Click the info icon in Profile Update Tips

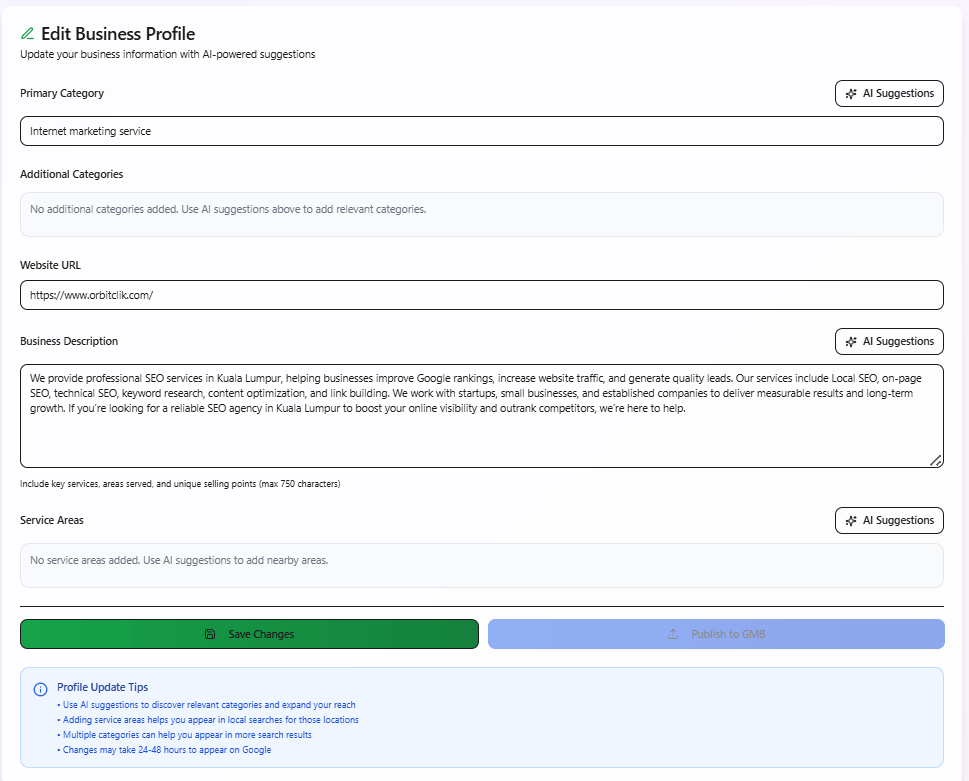[40, 689]
